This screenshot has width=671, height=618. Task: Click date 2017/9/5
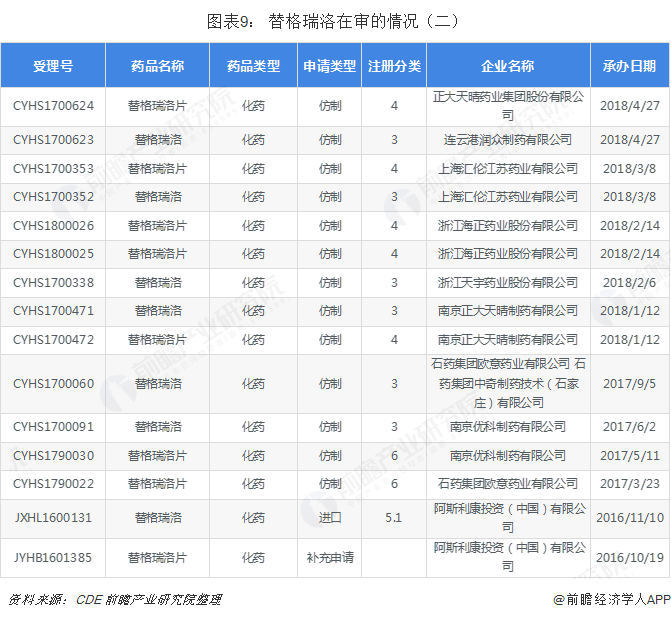(x=629, y=383)
